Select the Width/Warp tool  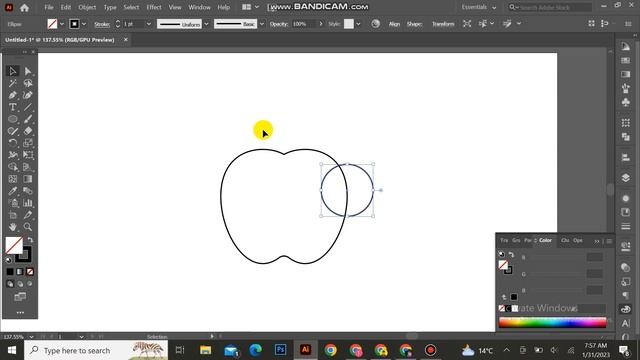(x=13, y=155)
